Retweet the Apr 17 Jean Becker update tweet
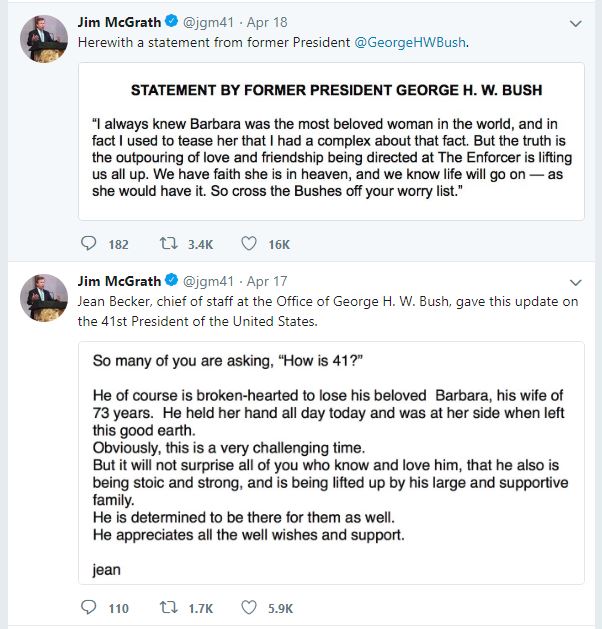Image resolution: width=602 pixels, height=629 pixels. [168, 607]
